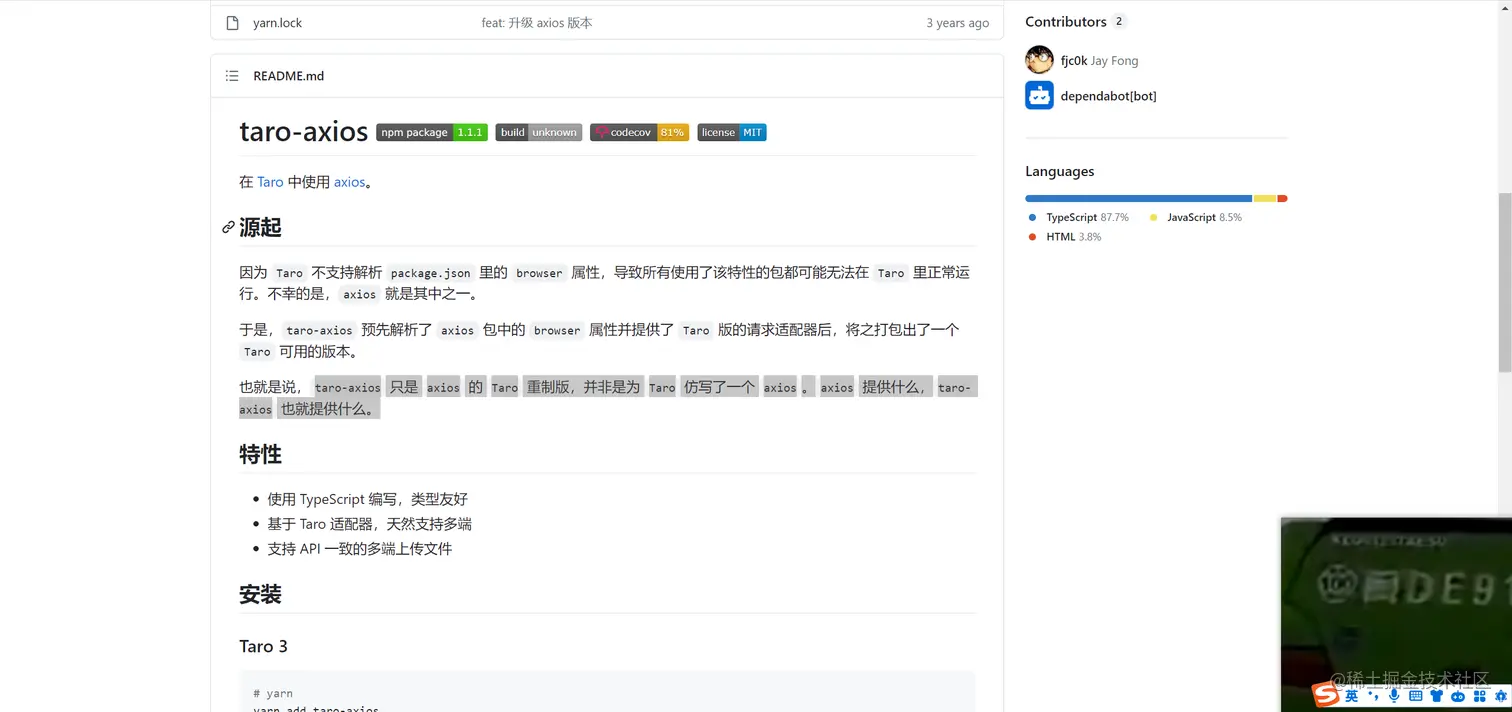Click the anchor link icon beside 源起
The height and width of the screenshot is (712, 1512).
point(228,228)
